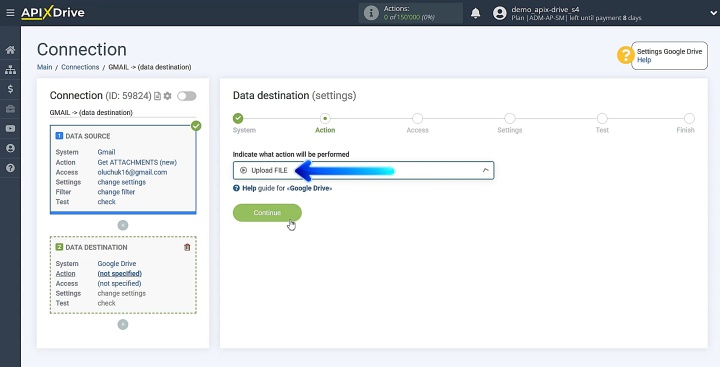Open the YouTube video sidebar icon
This screenshot has height=367, width=720.
10,129
